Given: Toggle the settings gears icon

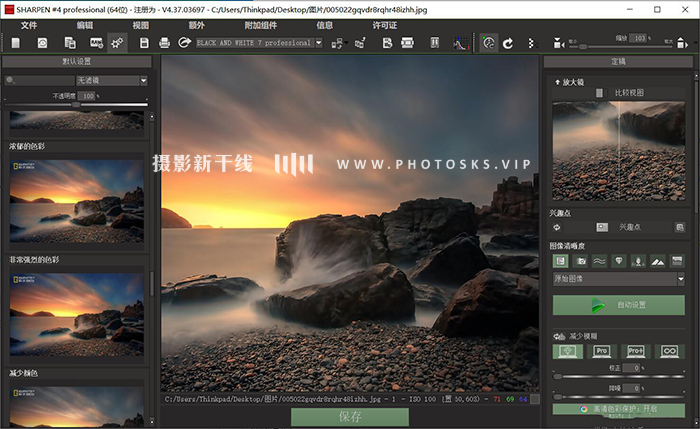Looking at the screenshot, I should (117, 43).
